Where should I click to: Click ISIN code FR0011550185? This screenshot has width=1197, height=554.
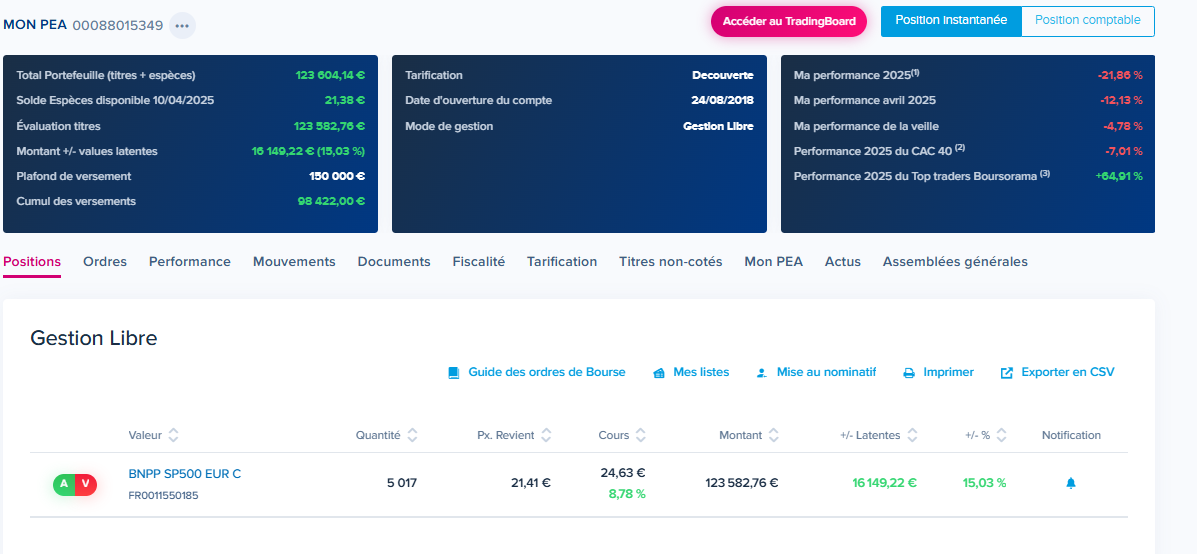(163, 495)
